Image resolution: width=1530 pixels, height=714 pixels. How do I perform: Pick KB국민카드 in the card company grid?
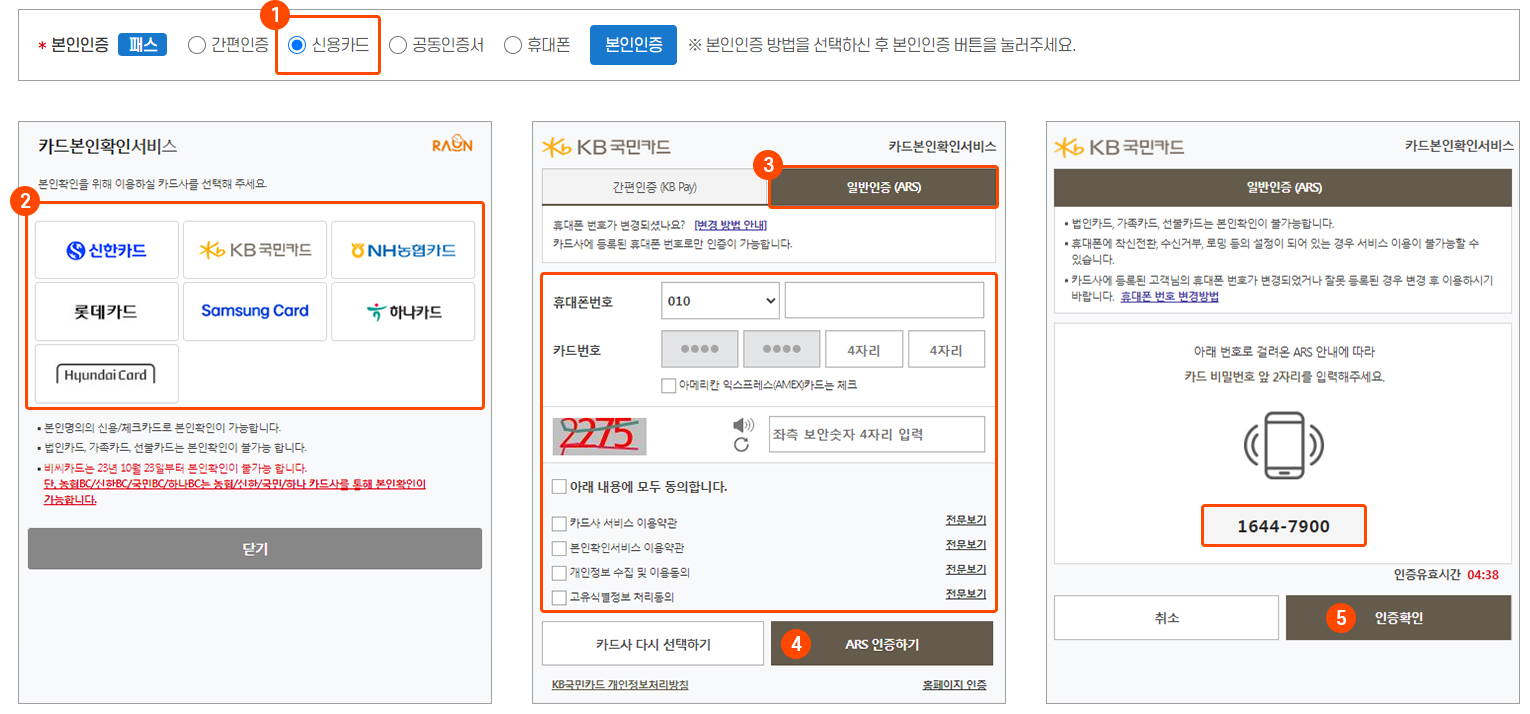pos(255,250)
